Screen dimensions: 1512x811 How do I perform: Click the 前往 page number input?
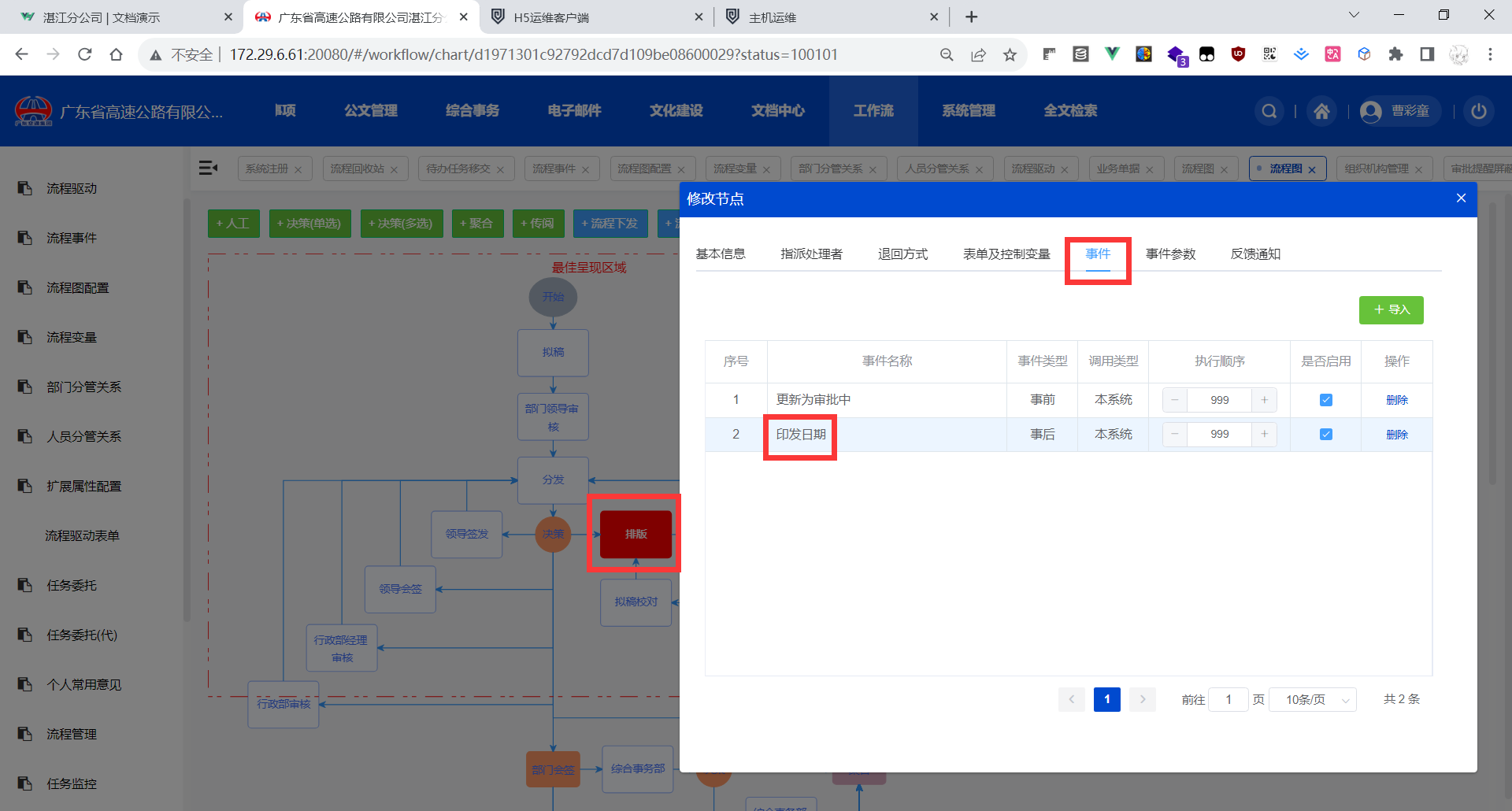click(x=1228, y=699)
